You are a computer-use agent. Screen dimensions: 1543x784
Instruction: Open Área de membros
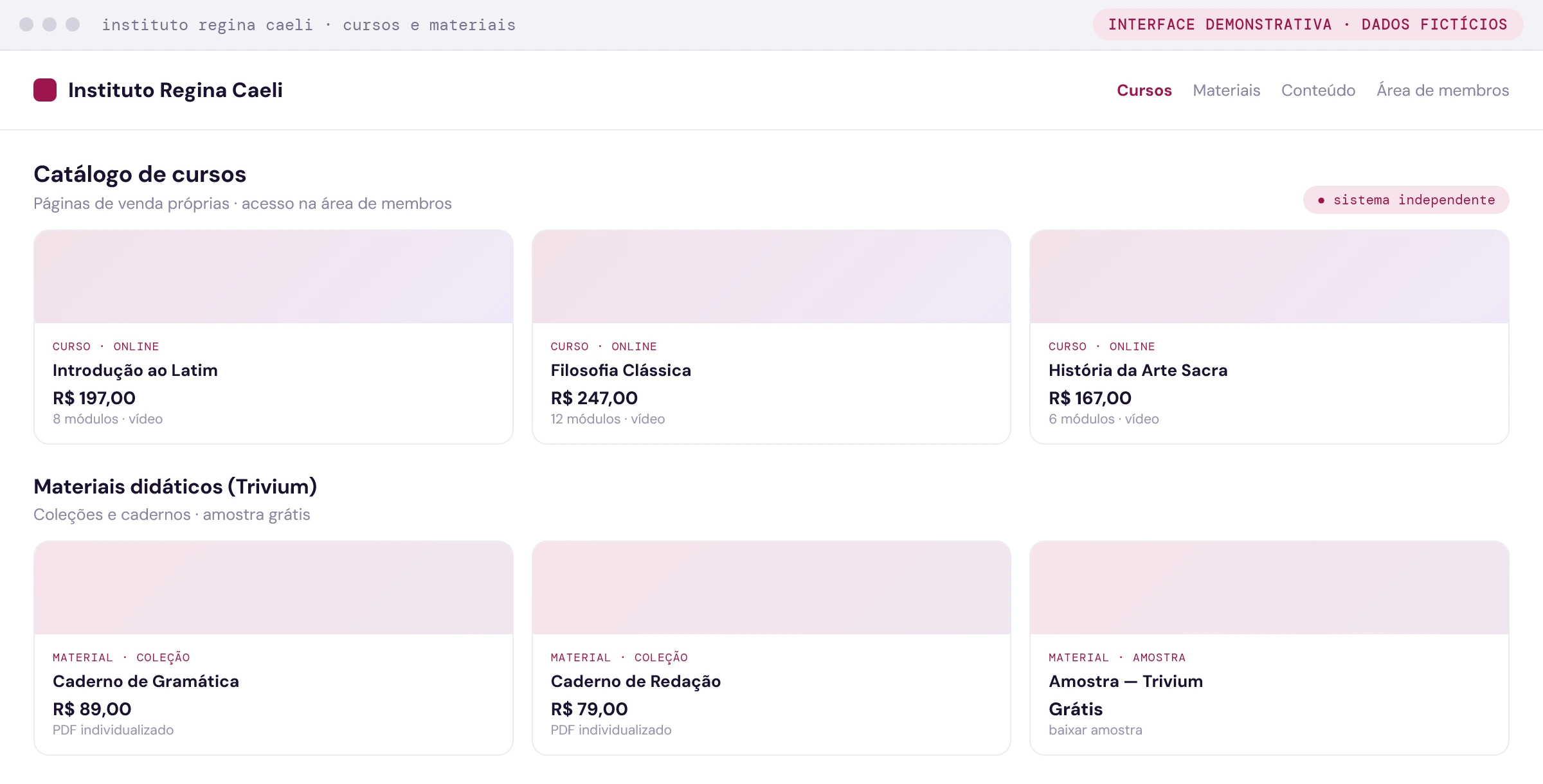coord(1443,91)
